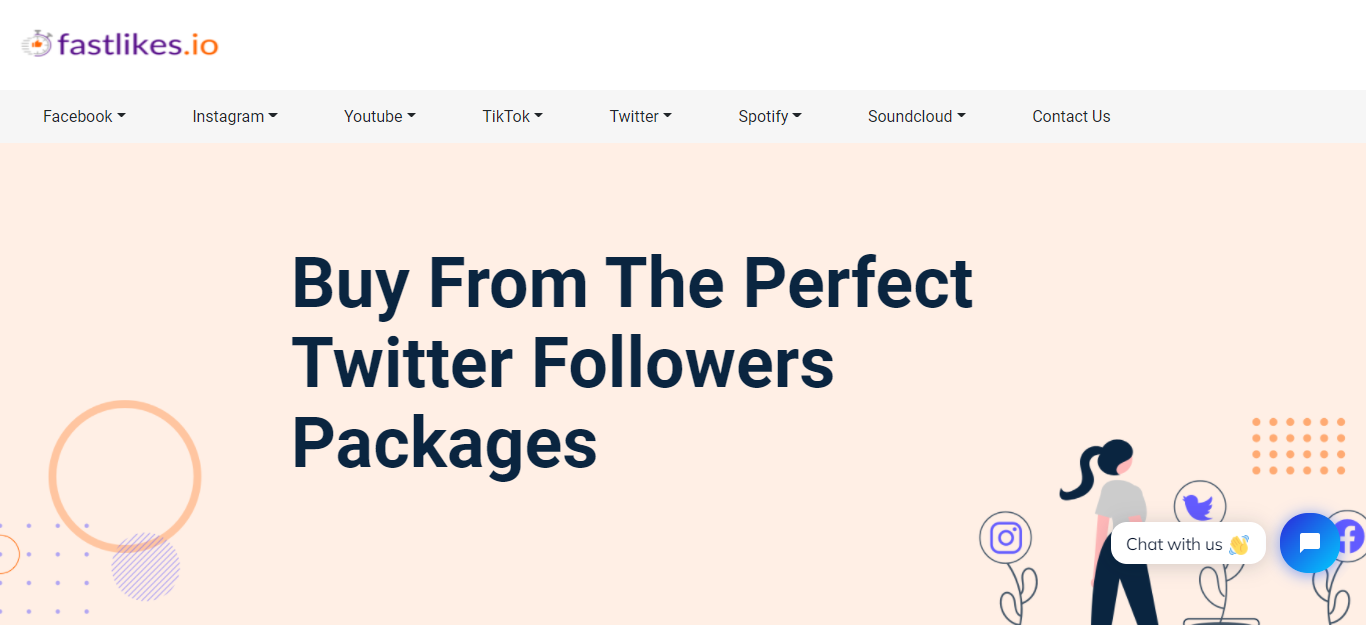1366x625 pixels.
Task: Expand the Soundcloud menu in the navbar
Action: coord(916,116)
